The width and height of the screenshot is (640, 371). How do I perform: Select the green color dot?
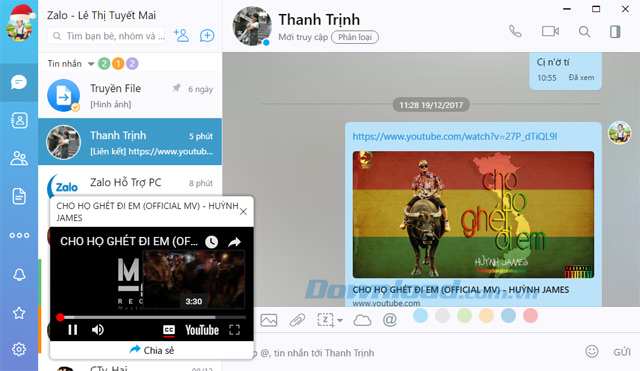tap(464, 315)
